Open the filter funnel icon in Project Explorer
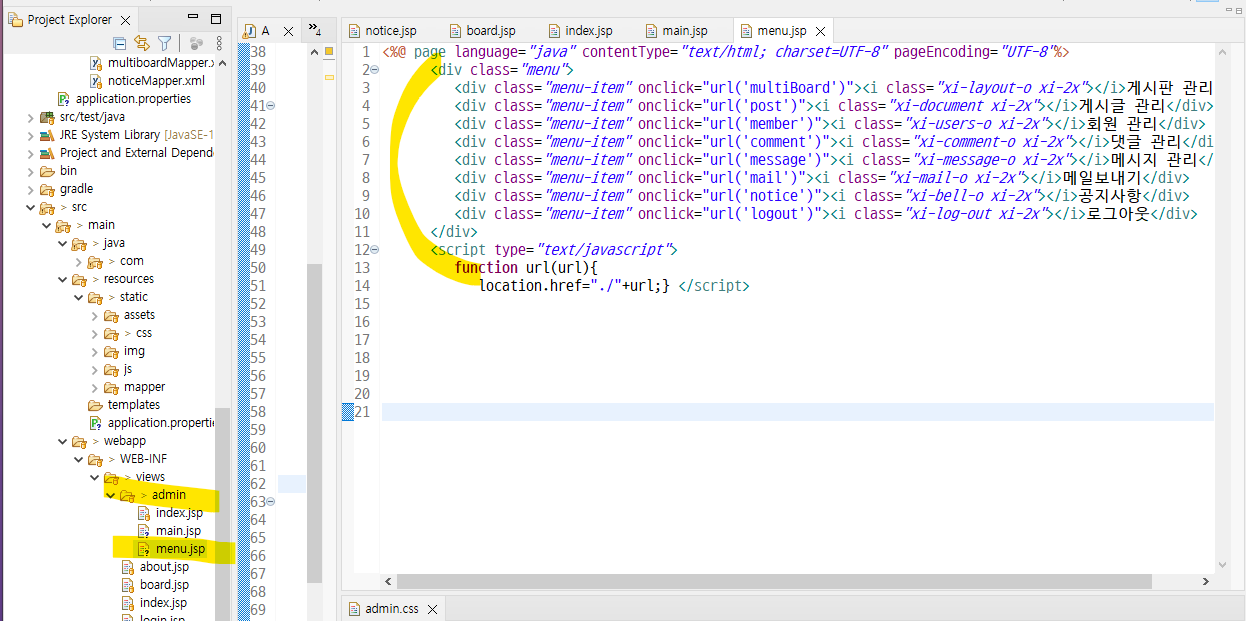Viewport: 1246px width, 621px height. [x=164, y=43]
